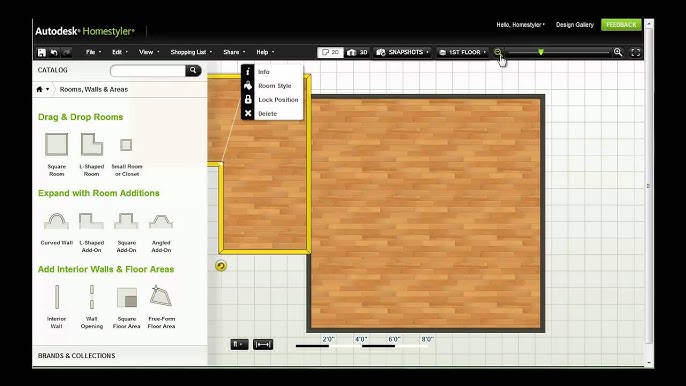The height and width of the screenshot is (386, 686).
Task: Undo the last action in toolbar
Action: [x=54, y=53]
